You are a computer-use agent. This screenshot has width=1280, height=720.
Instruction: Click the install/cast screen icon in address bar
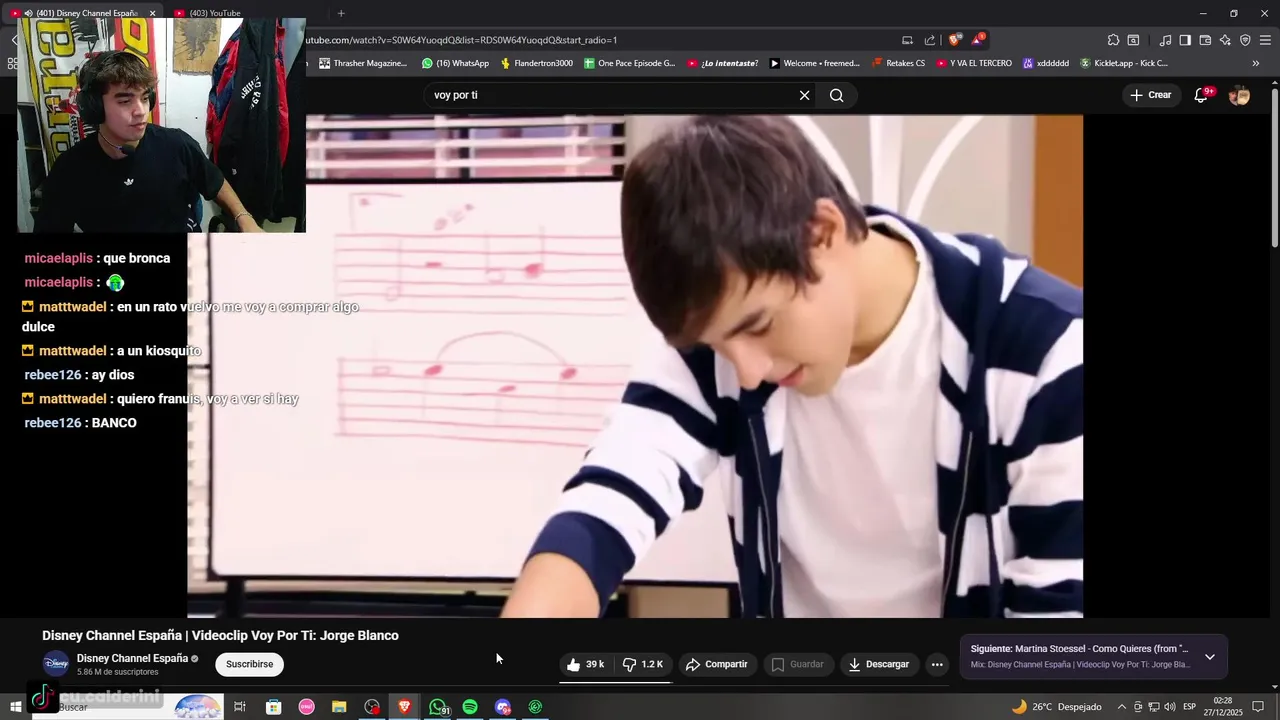[x=907, y=40]
